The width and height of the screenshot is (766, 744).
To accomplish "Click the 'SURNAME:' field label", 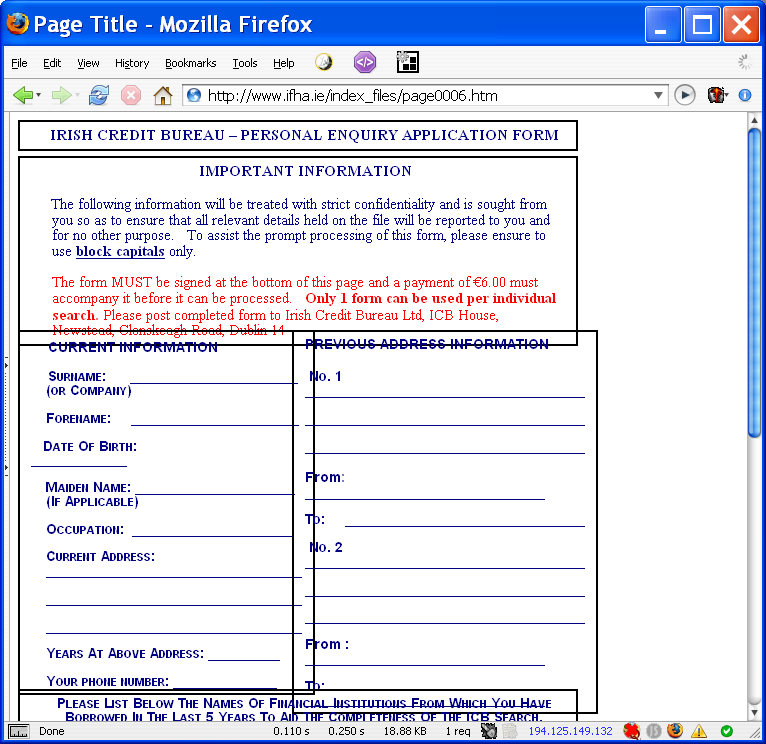I will (77, 377).
